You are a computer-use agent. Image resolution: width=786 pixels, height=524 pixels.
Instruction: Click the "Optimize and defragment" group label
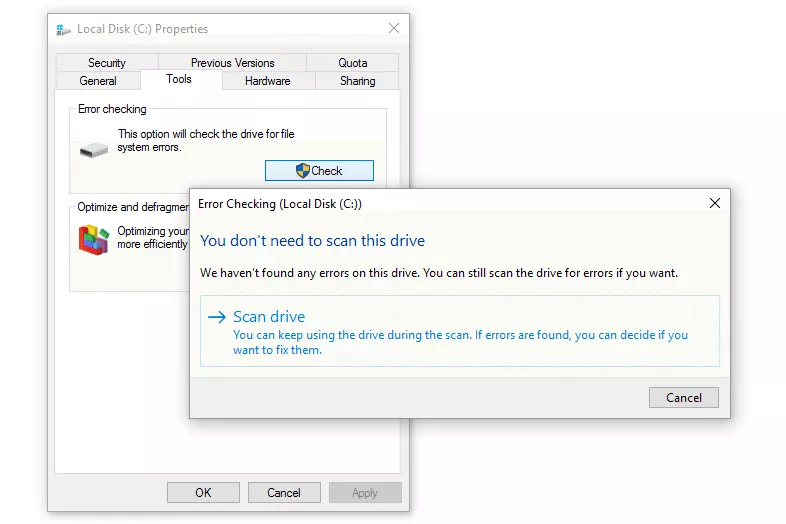coord(133,207)
